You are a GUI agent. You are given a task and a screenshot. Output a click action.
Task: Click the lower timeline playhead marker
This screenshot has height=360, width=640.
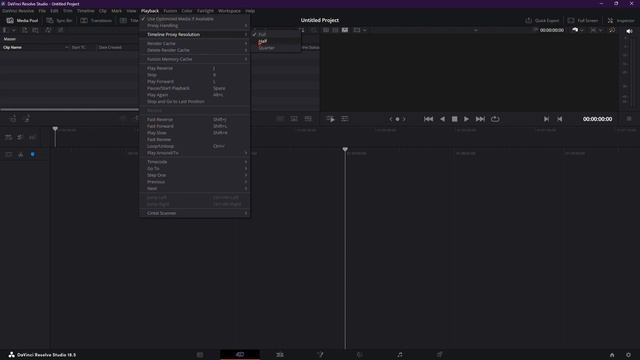click(x=345, y=149)
